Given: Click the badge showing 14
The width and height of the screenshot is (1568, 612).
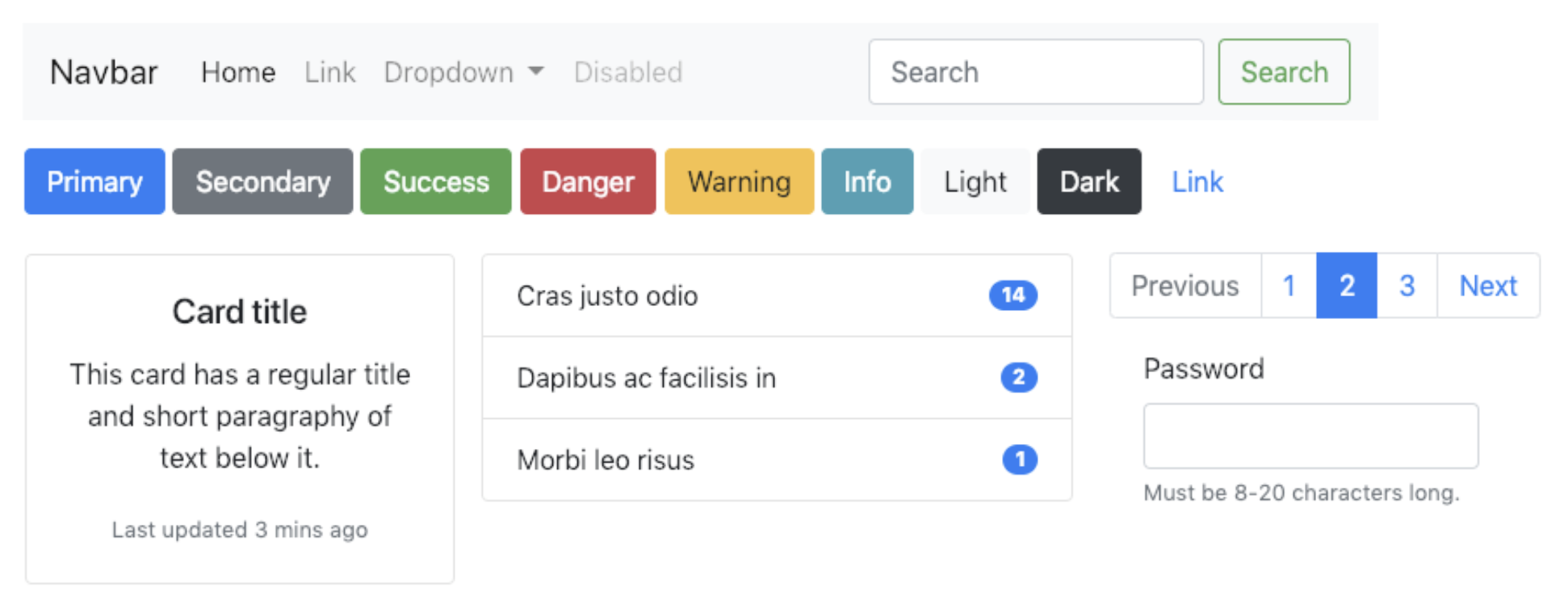Looking at the screenshot, I should click(x=1013, y=296).
